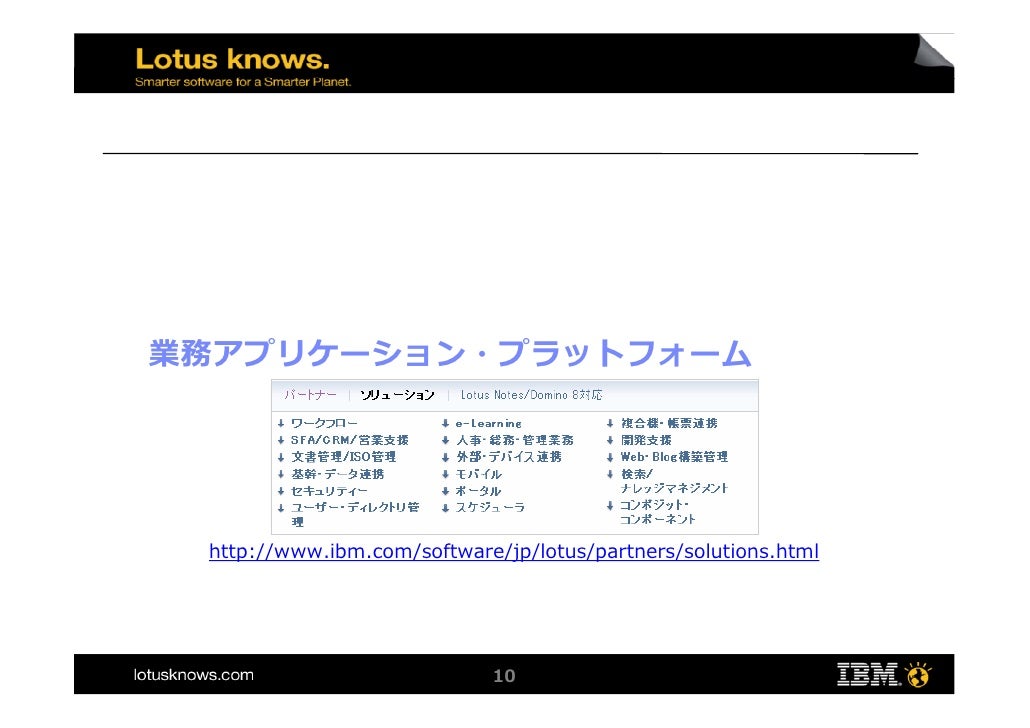Select the ソリューション tab
The width and height of the screenshot is (1030, 728).
tap(397, 395)
